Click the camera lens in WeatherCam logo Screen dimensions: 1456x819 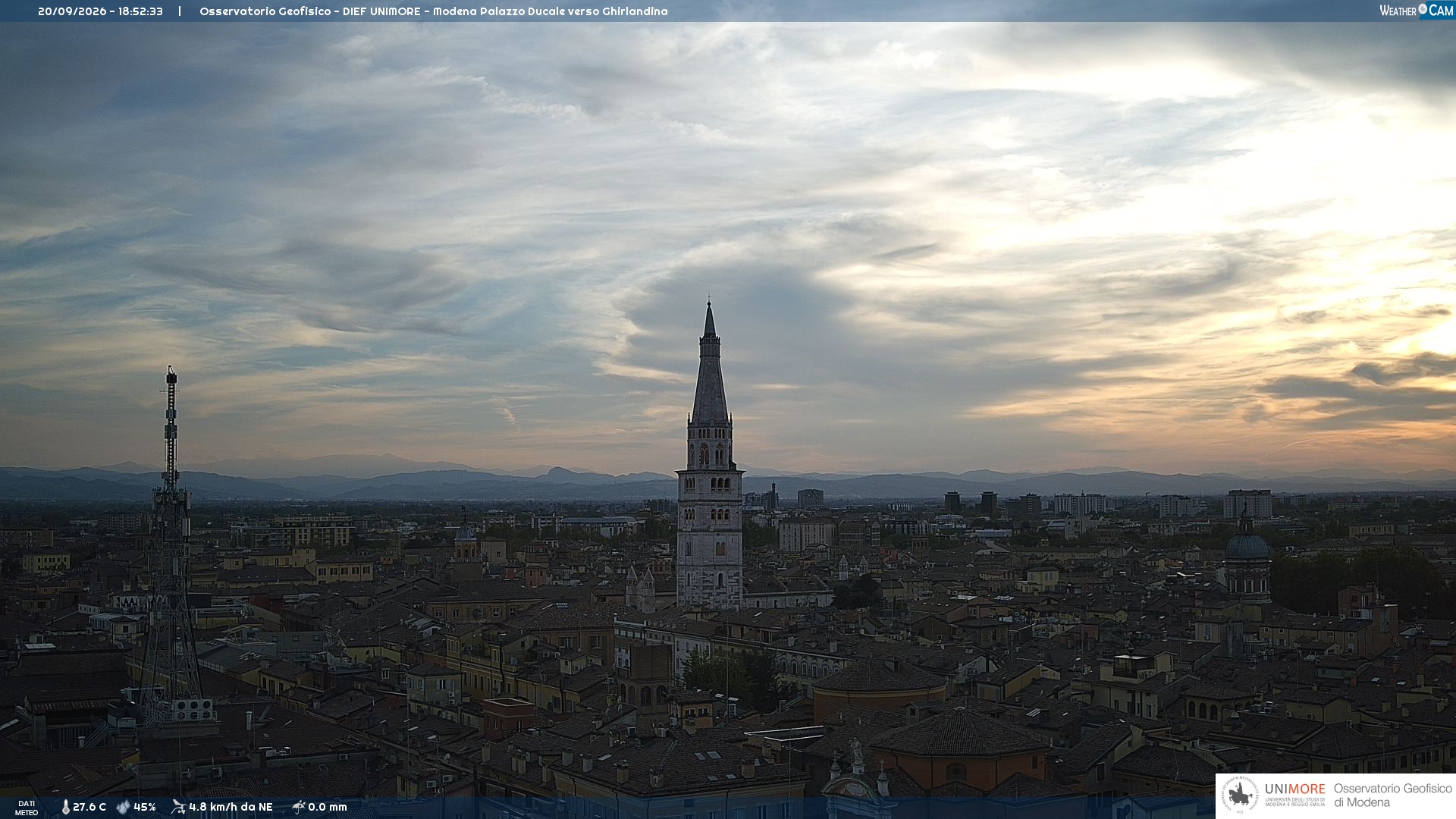click(1423, 8)
